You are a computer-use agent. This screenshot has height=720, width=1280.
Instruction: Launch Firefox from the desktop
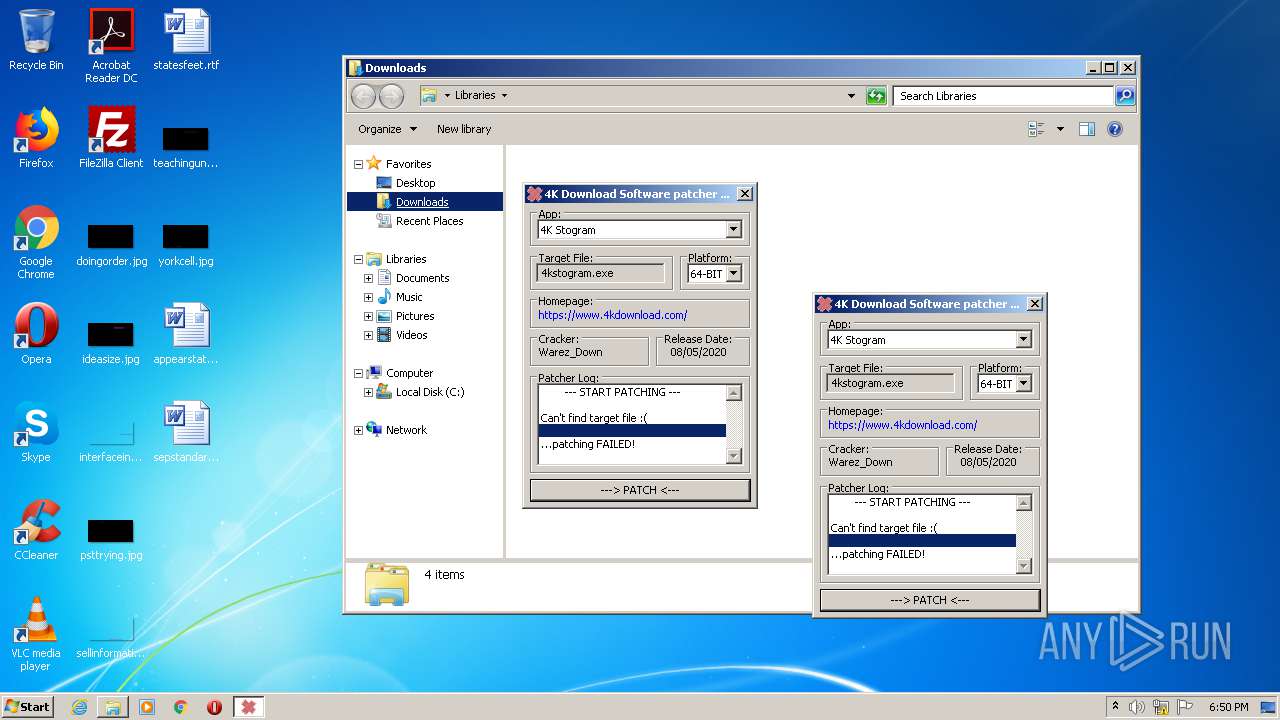[36, 138]
